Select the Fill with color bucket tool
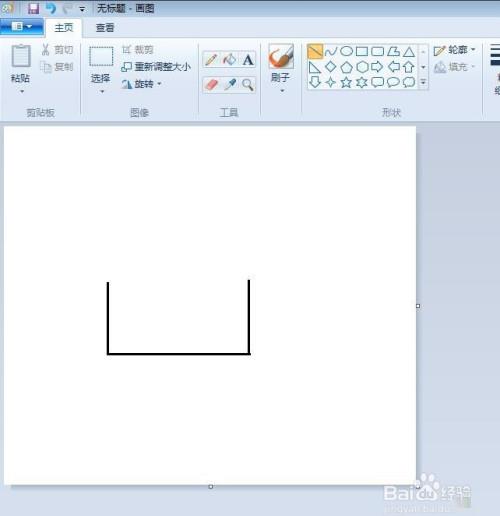 coord(230,60)
